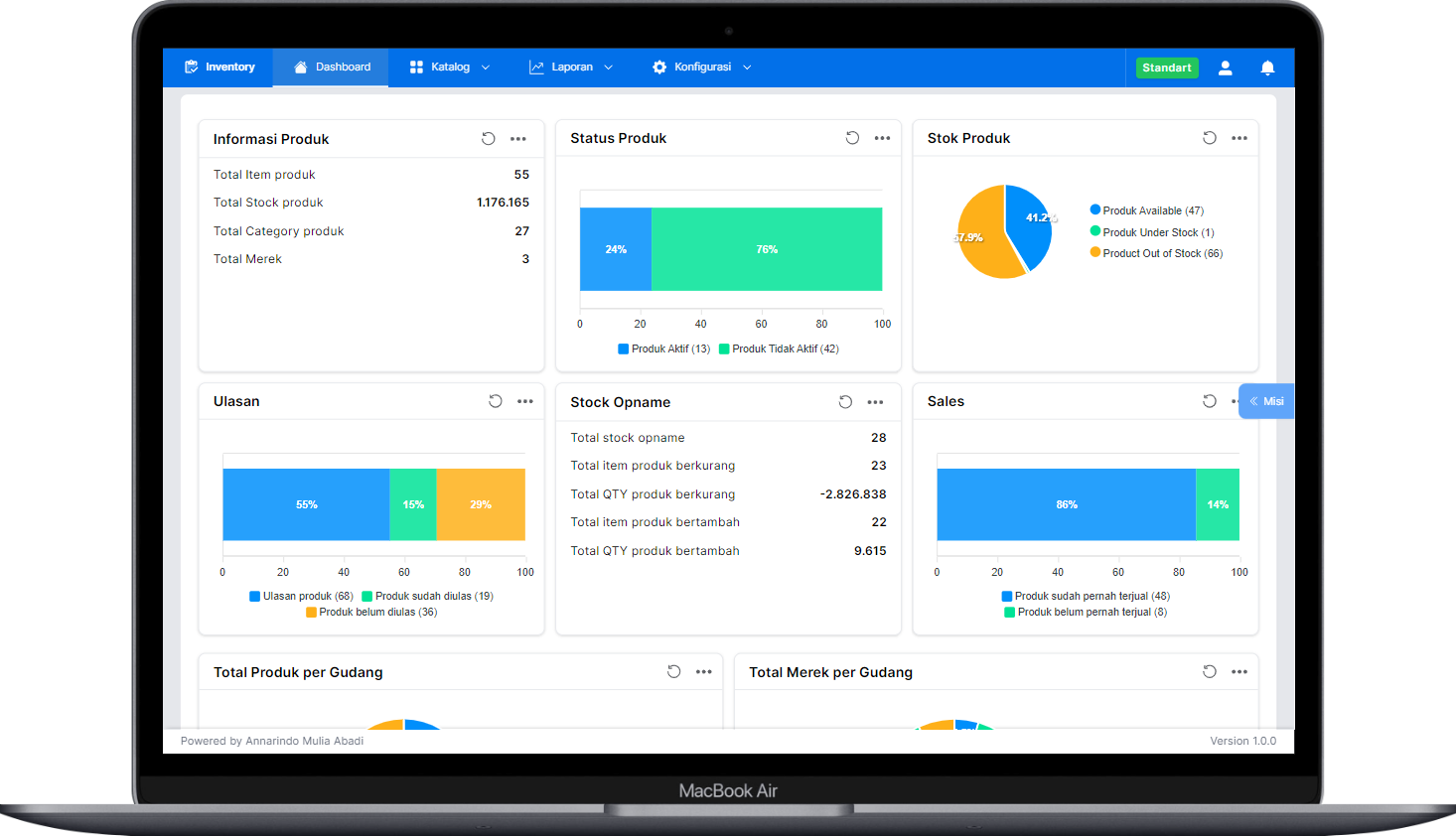Click the notification bell icon

(1267, 68)
